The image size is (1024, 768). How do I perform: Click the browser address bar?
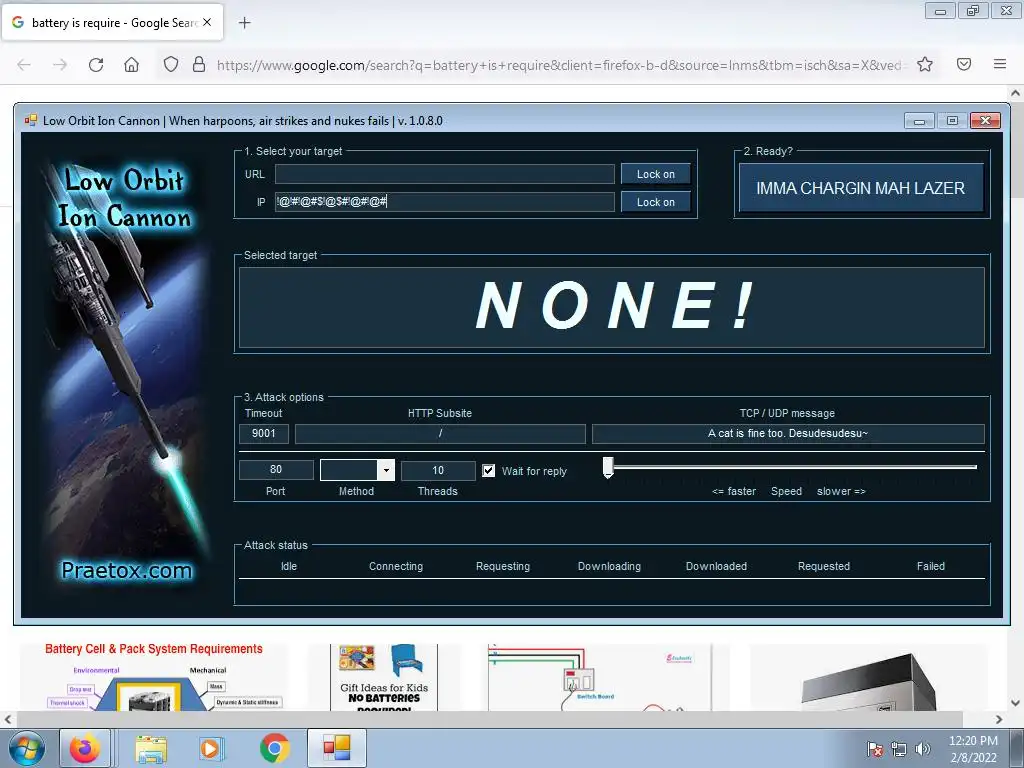coord(562,65)
